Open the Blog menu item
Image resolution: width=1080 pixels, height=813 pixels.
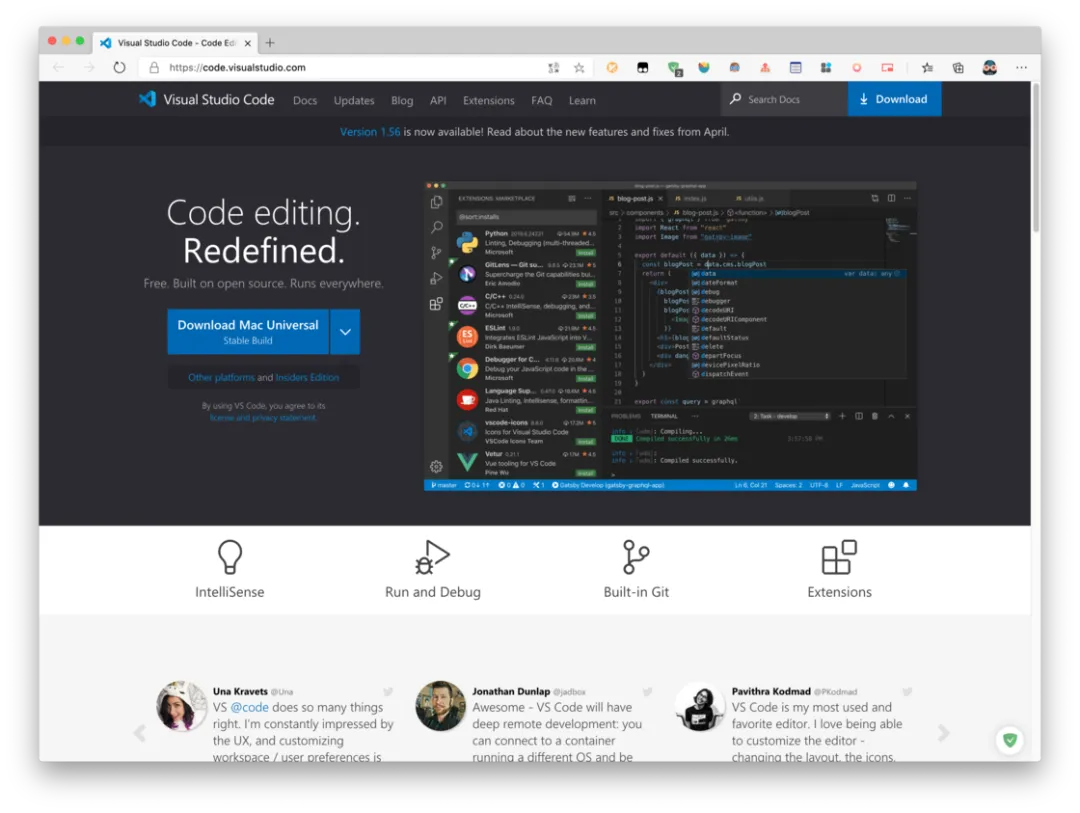coord(402,101)
